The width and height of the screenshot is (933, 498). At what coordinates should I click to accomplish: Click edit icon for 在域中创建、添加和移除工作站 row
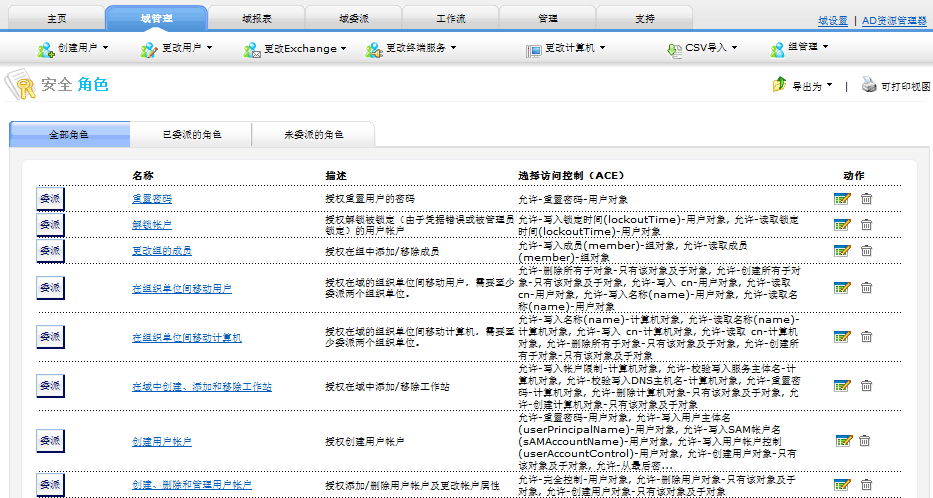click(841, 385)
